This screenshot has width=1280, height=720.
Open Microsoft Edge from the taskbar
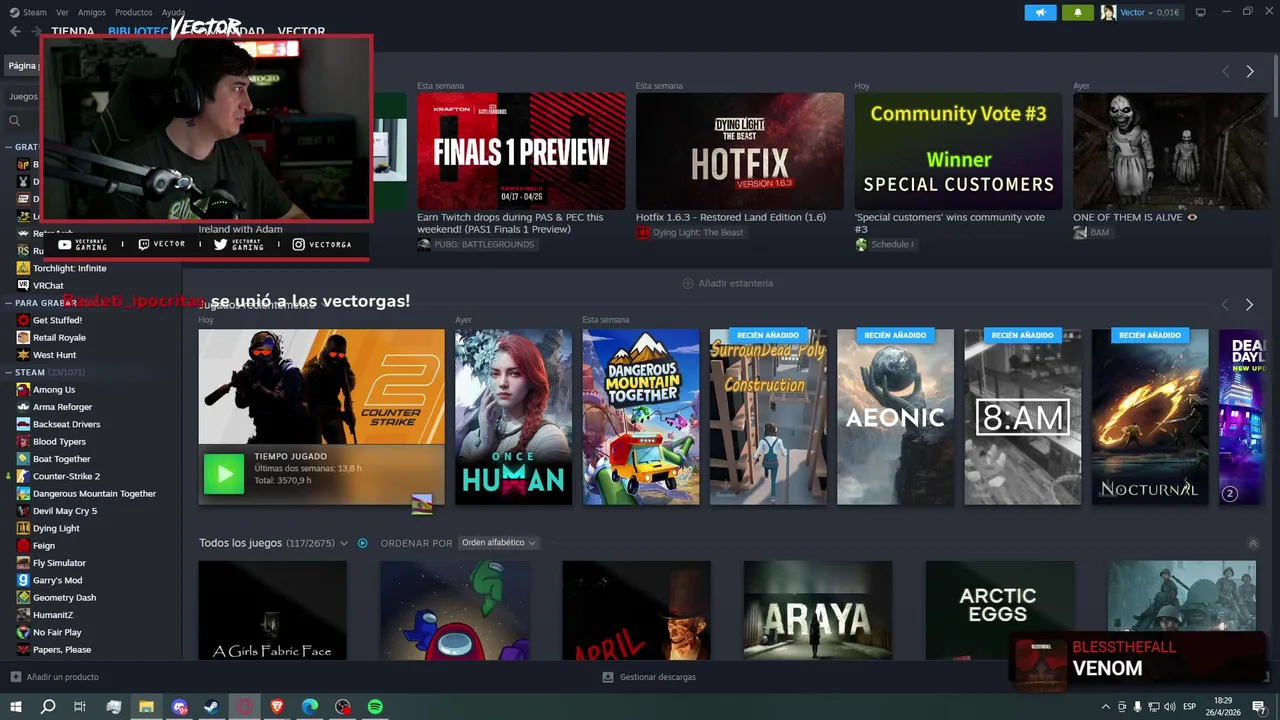pos(310,706)
